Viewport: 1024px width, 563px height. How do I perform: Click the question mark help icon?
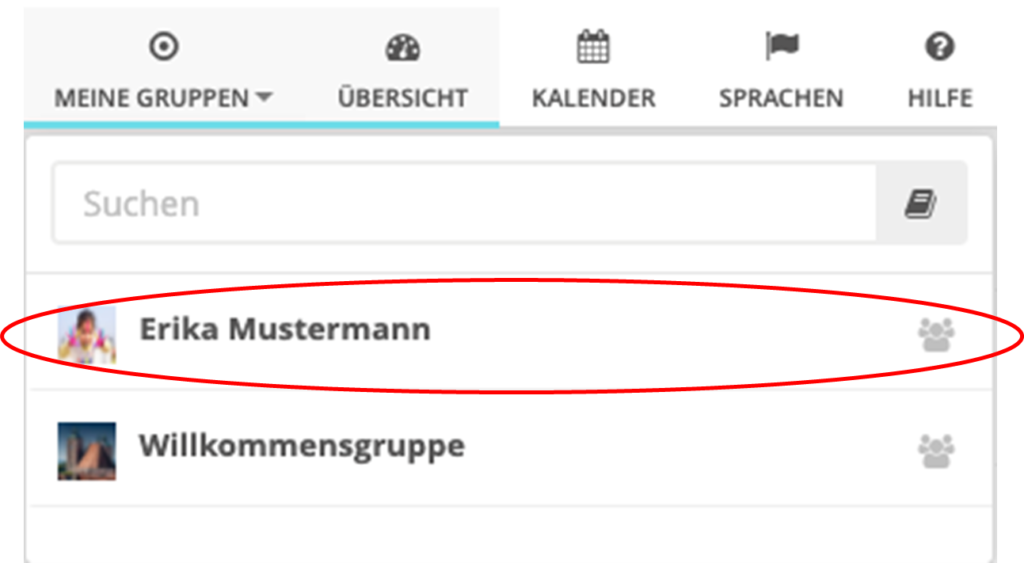940,47
